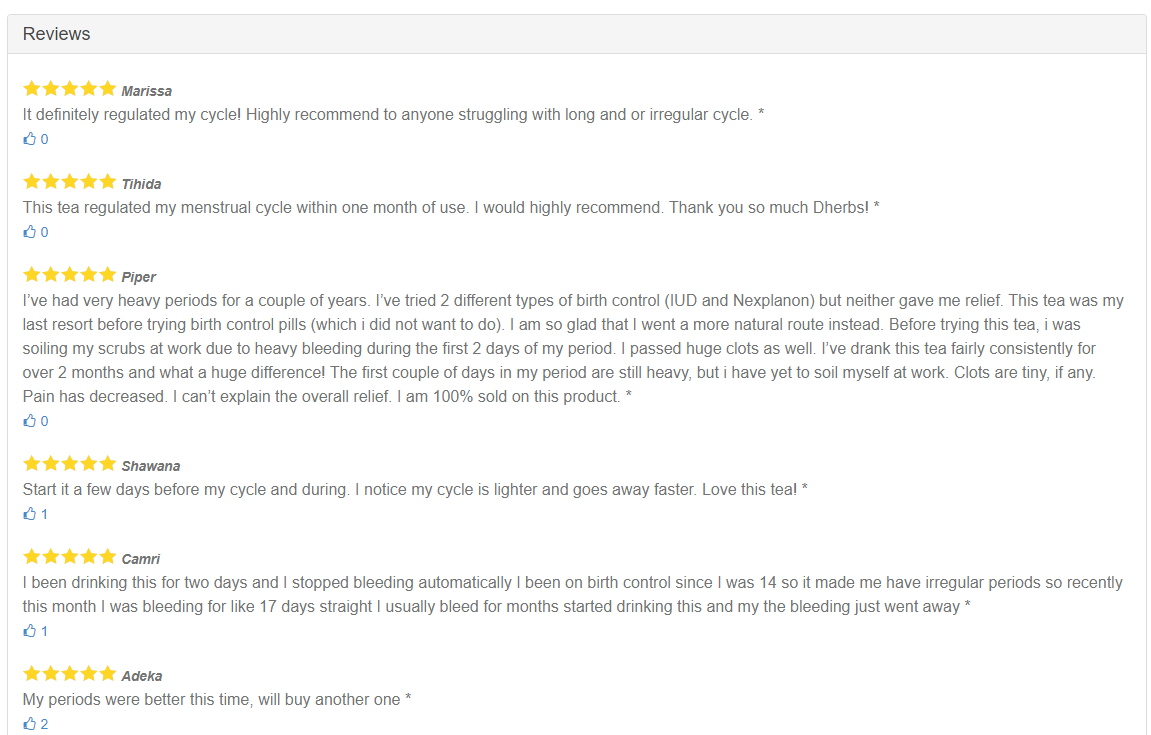The height and width of the screenshot is (735, 1151).
Task: Click reviewer name Piper
Action: pyautogui.click(x=139, y=277)
